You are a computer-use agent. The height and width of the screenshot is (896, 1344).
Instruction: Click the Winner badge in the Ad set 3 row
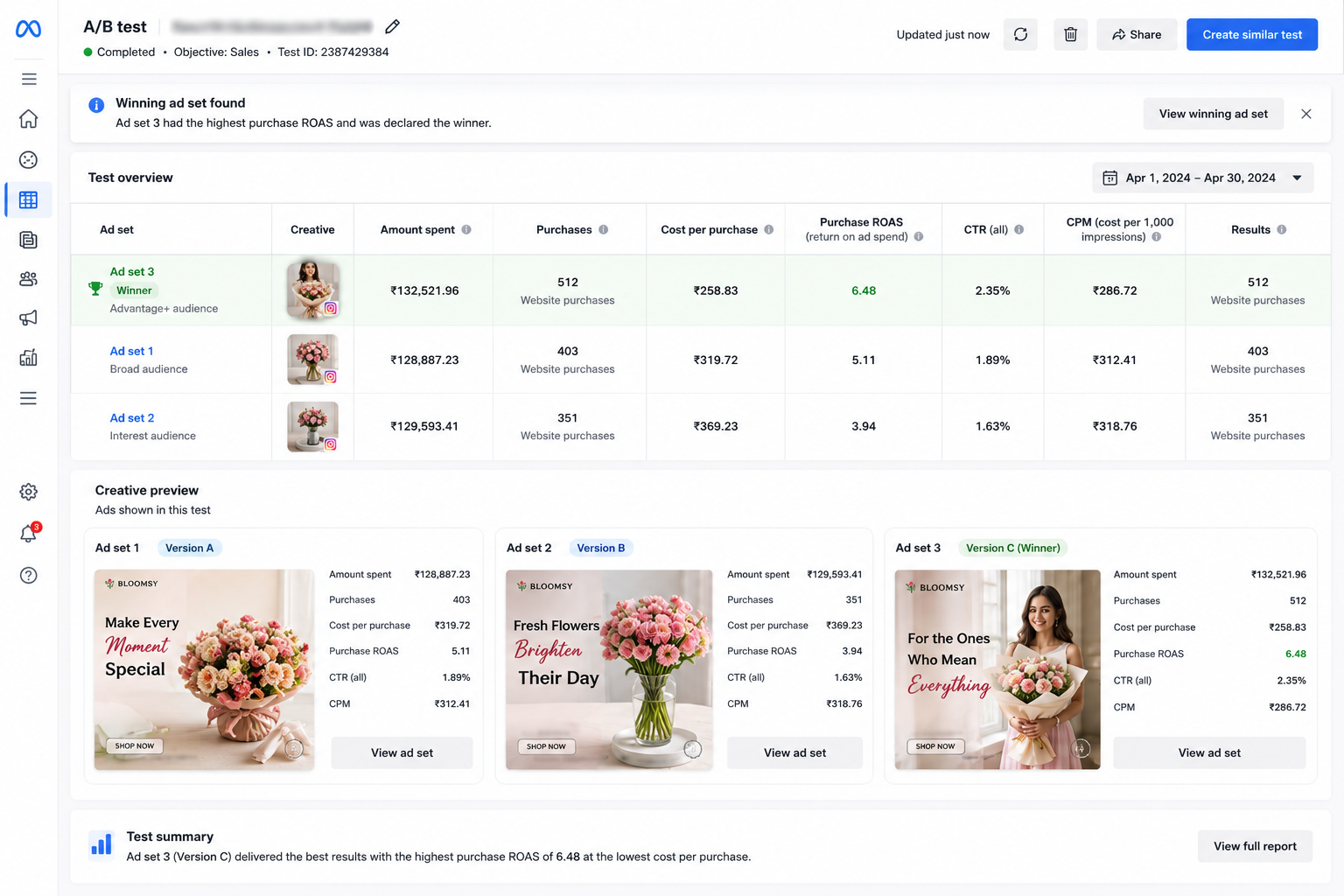134,290
